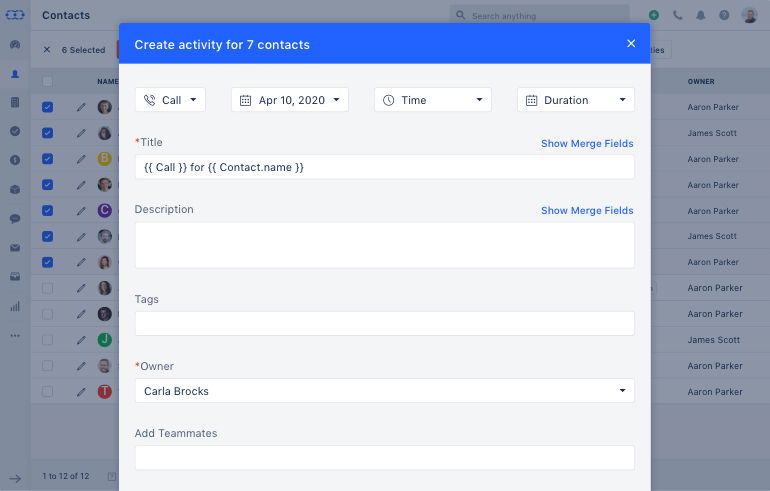
Task: Open the Contacts person icon in sidebar
Action: pyautogui.click(x=15, y=74)
